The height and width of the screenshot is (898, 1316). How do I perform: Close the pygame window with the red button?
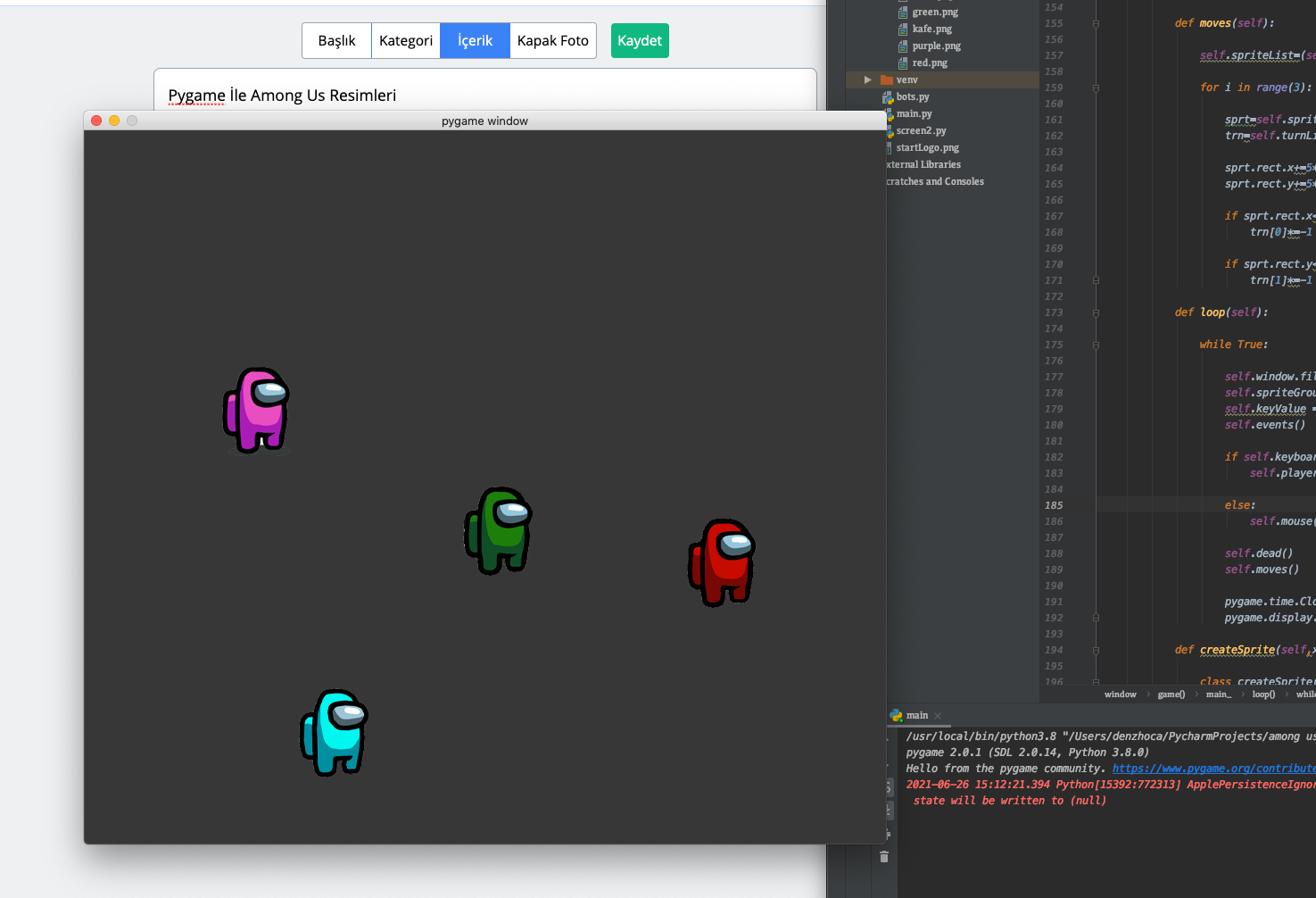click(96, 121)
